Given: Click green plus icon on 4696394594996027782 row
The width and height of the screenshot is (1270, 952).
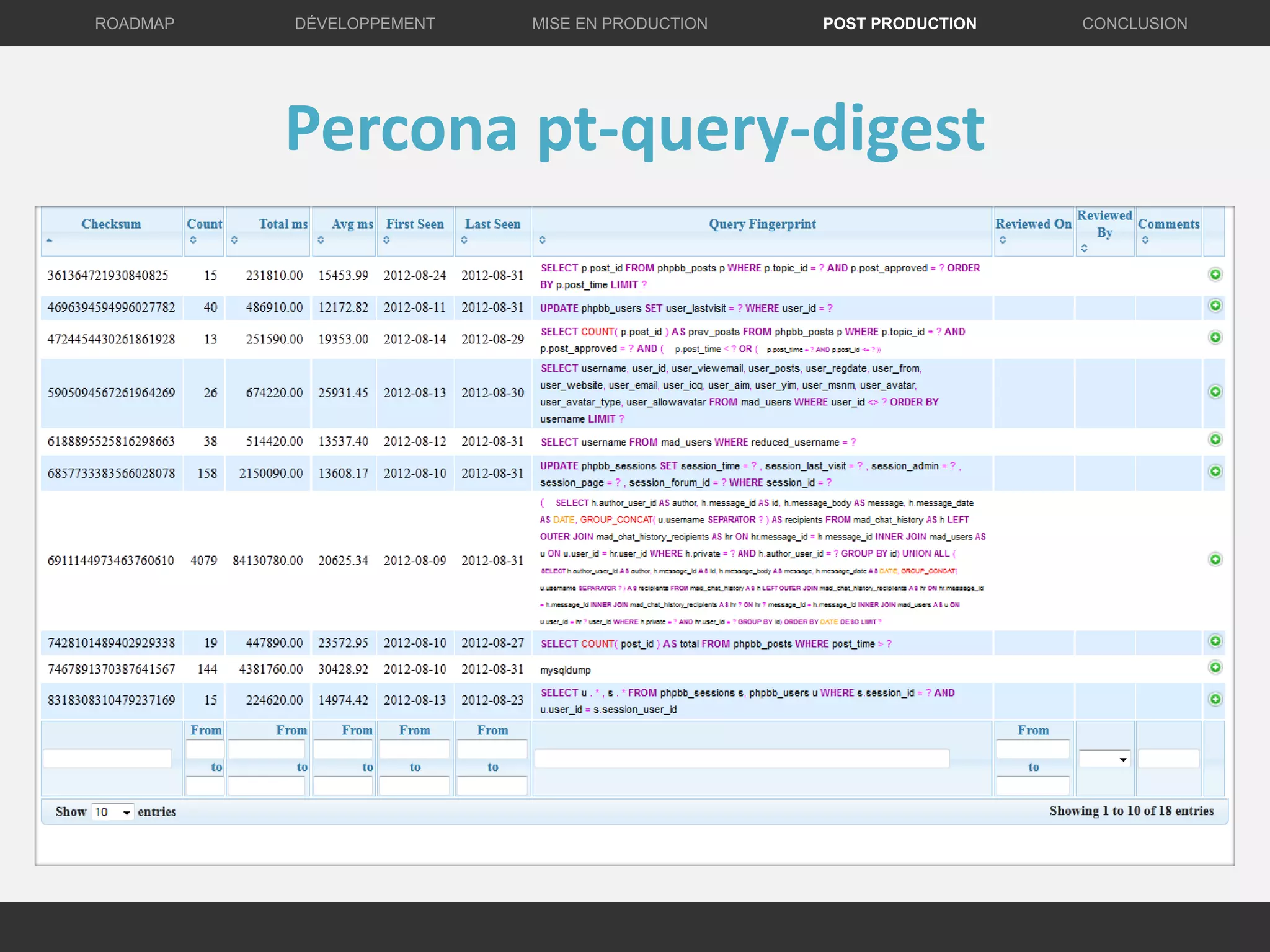Looking at the screenshot, I should coord(1215,306).
